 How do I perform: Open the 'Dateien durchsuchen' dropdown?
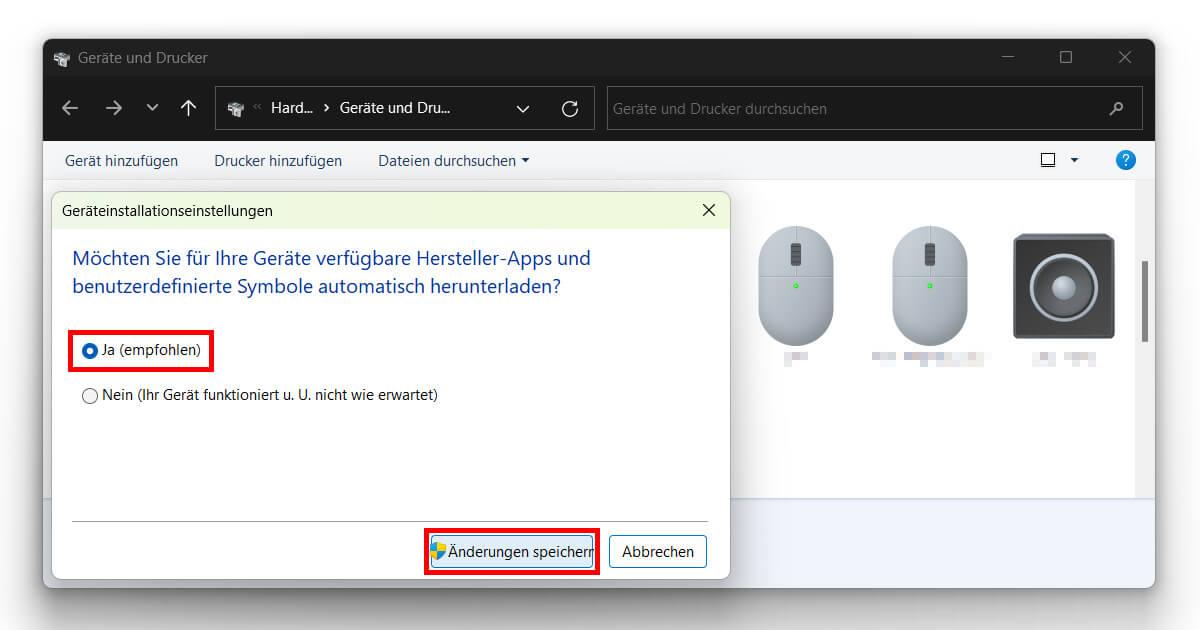point(453,160)
